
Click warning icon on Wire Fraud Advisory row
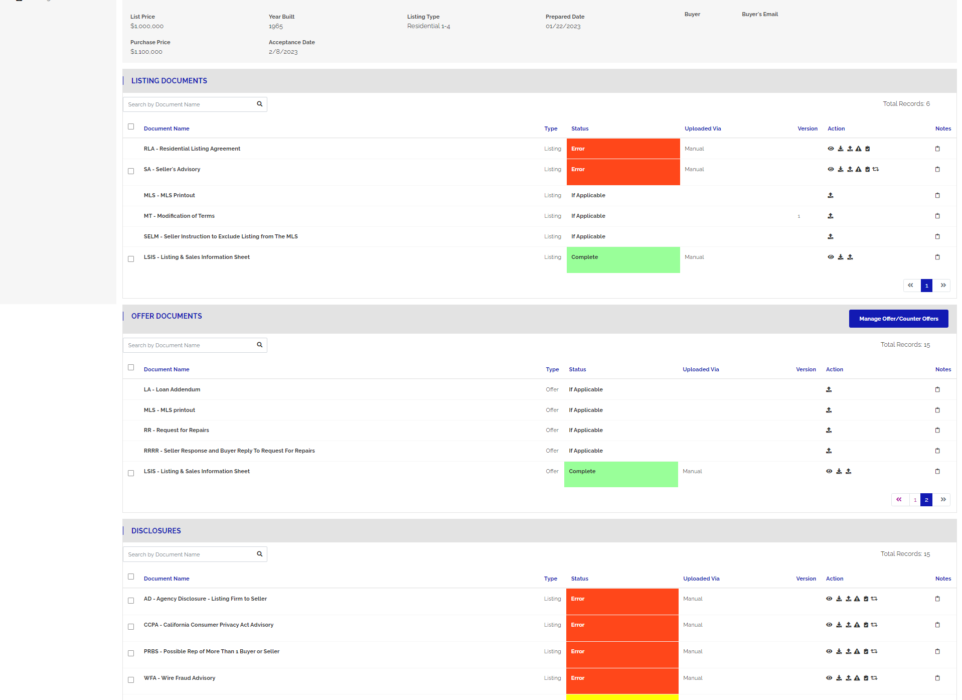857,678
